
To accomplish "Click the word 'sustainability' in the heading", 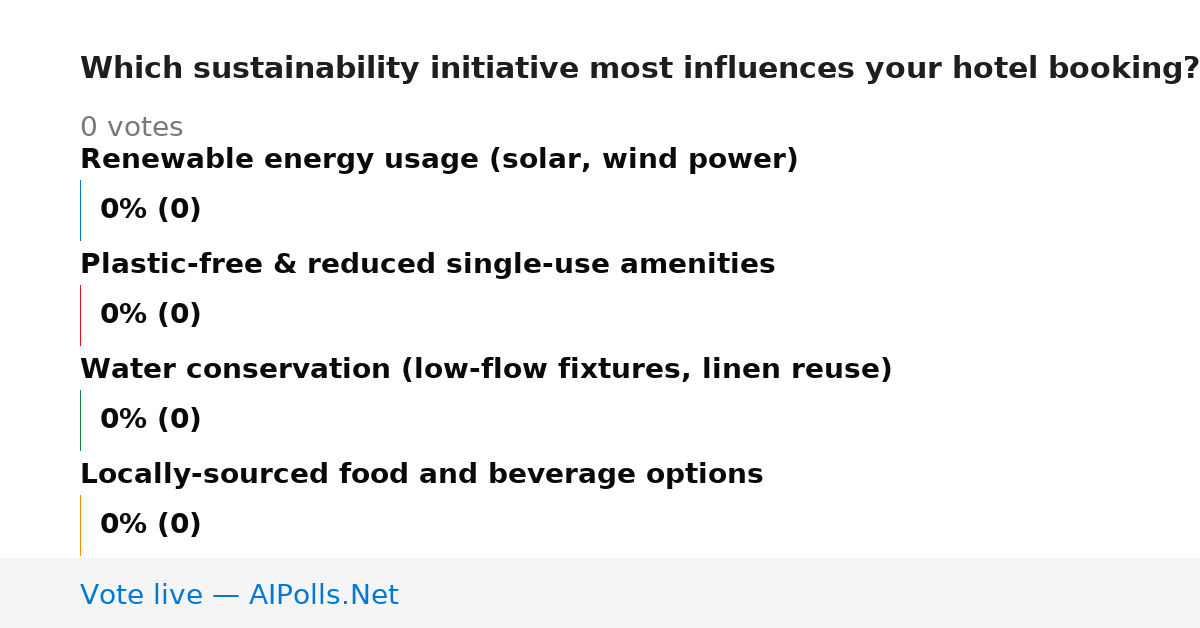I will (287, 69).
